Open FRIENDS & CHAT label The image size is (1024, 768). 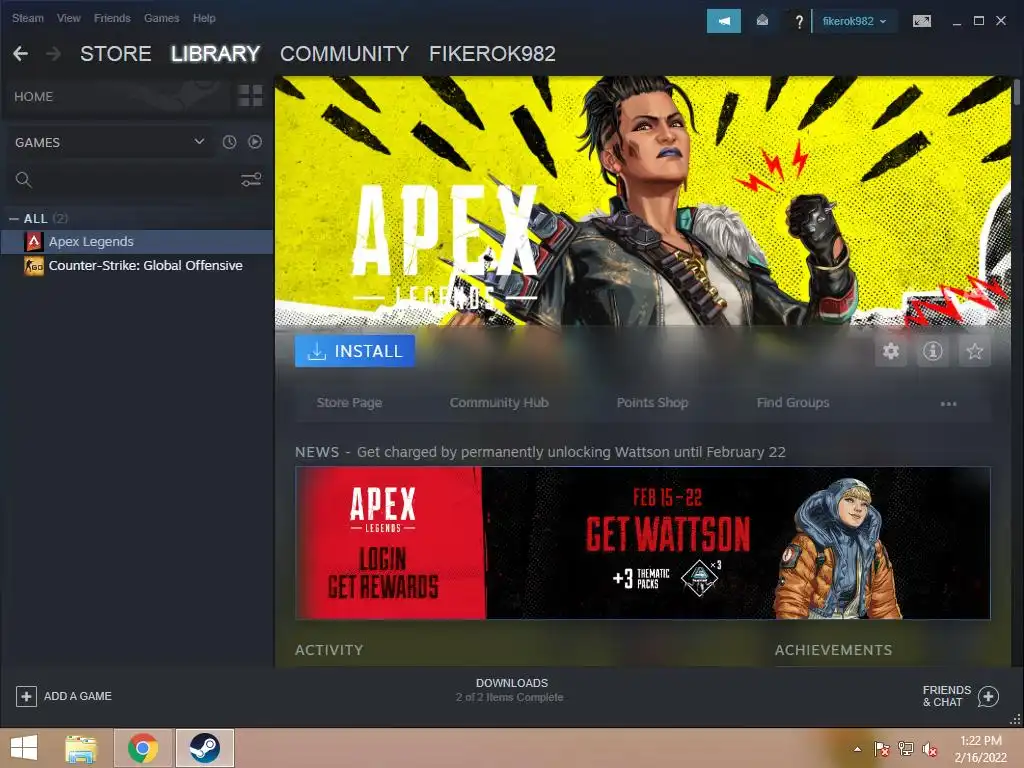pos(946,696)
